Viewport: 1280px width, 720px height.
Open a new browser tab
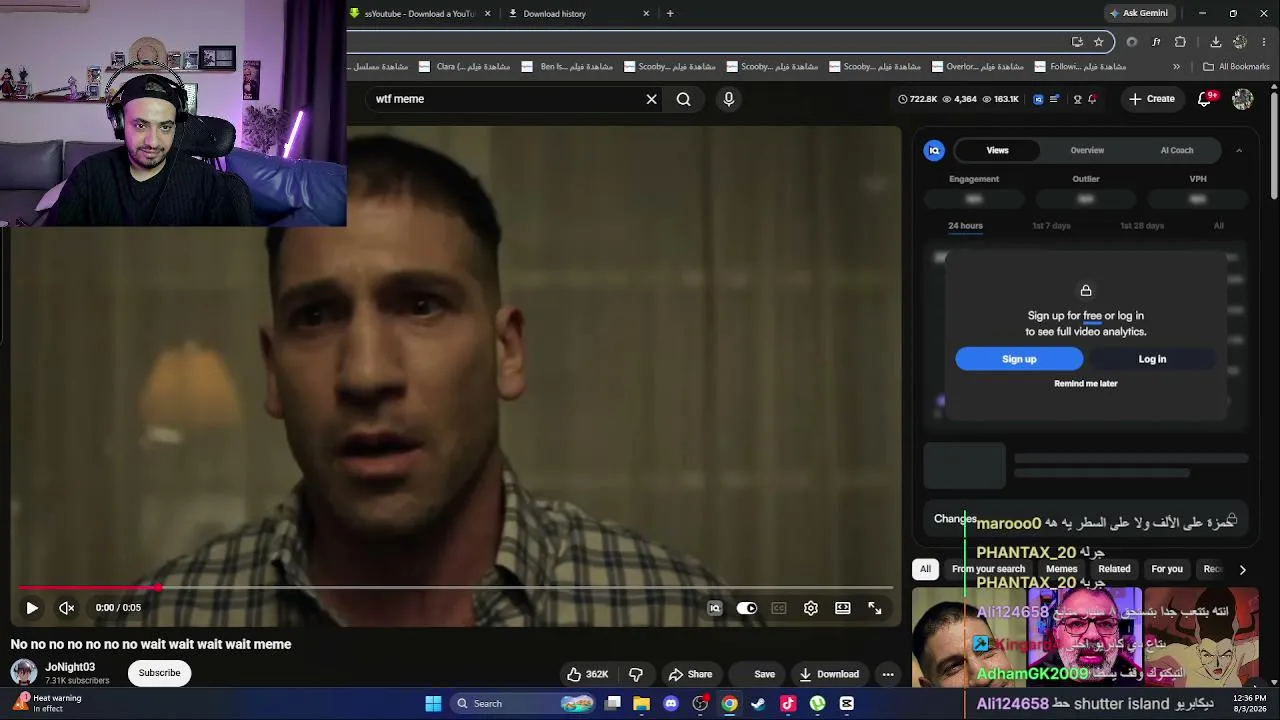[670, 14]
